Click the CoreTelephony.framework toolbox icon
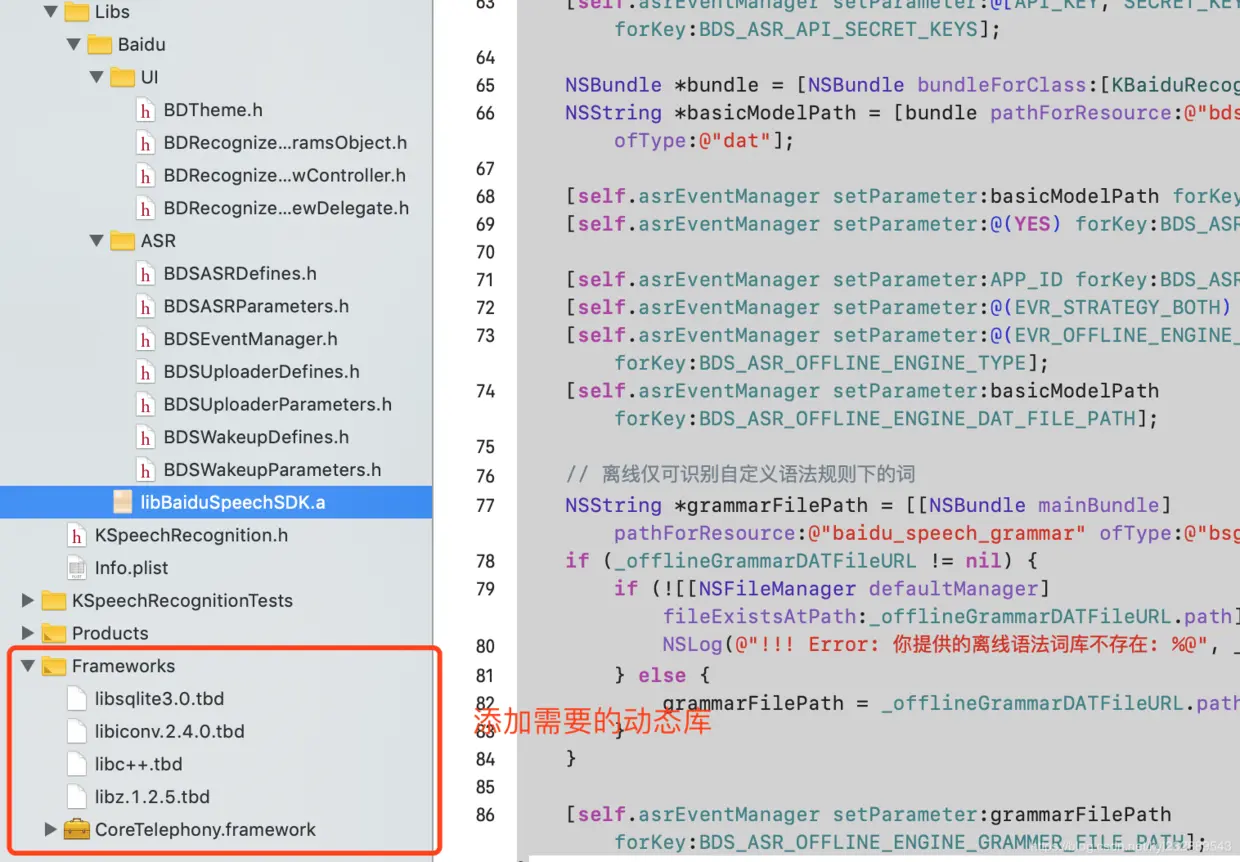The width and height of the screenshot is (1240, 862). click(x=76, y=829)
